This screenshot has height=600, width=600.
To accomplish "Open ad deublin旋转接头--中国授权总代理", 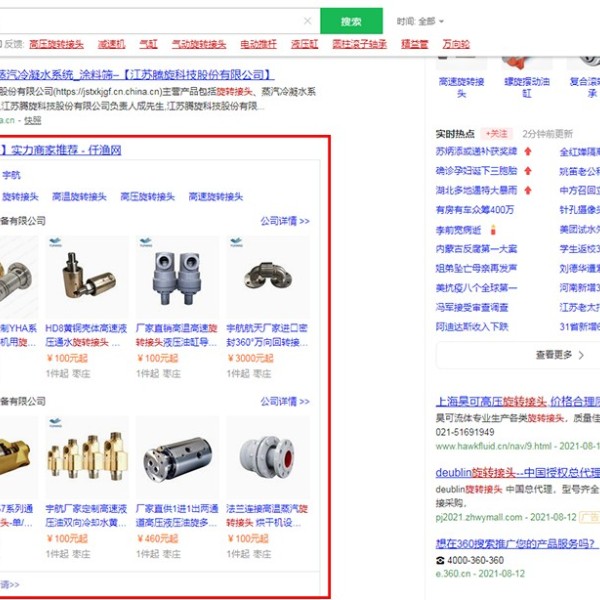I will [x=518, y=473].
